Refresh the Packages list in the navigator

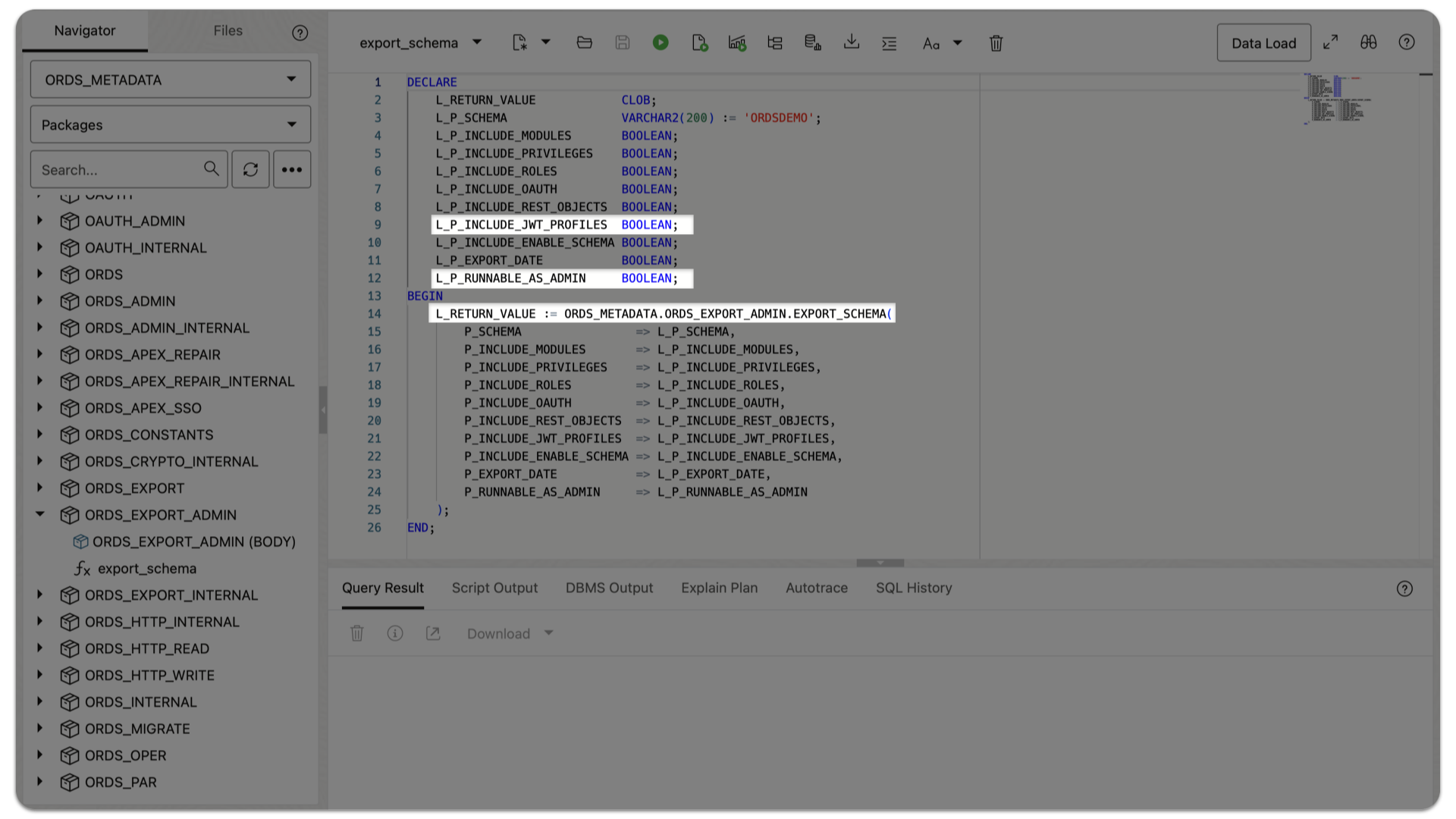[250, 169]
